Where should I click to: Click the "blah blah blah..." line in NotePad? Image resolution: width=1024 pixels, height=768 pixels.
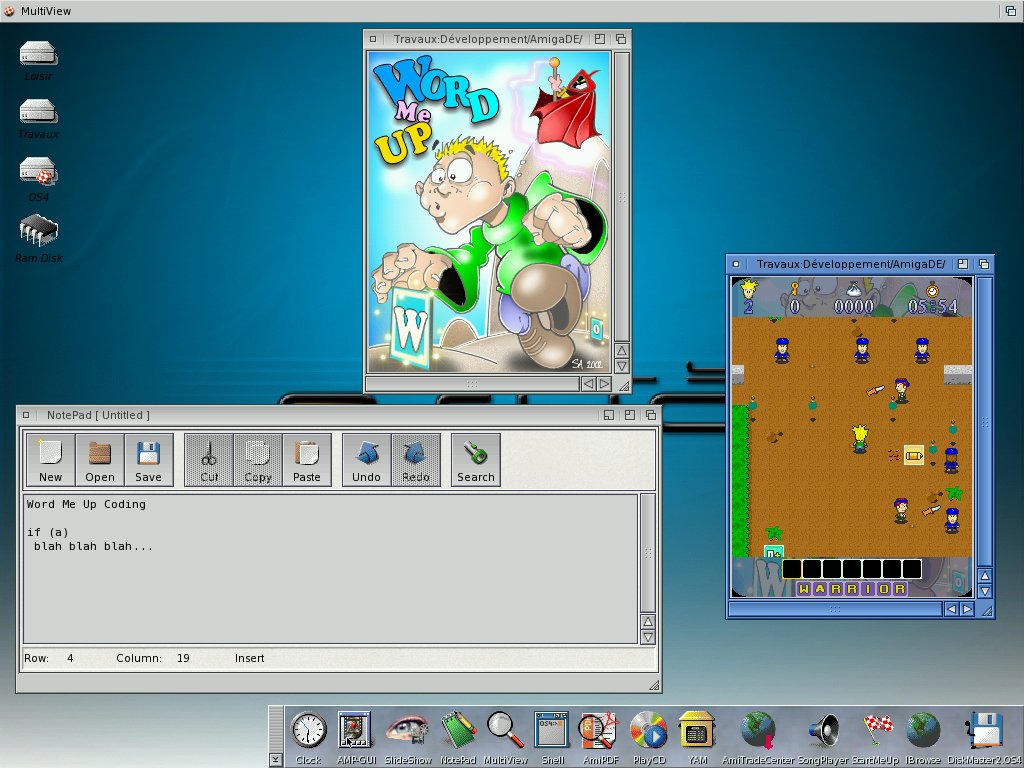point(93,546)
